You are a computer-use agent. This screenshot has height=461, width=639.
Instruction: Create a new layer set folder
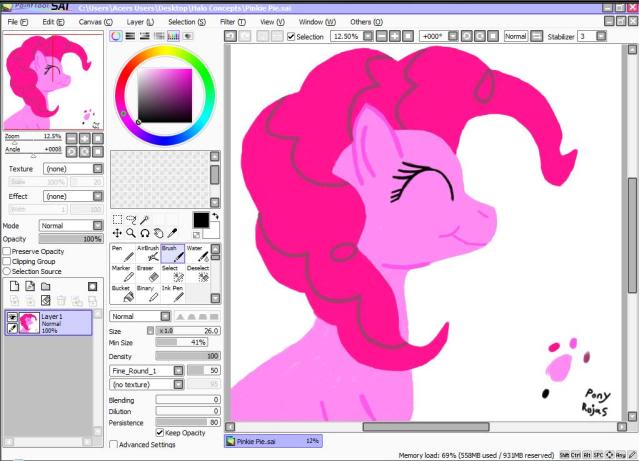[46, 286]
